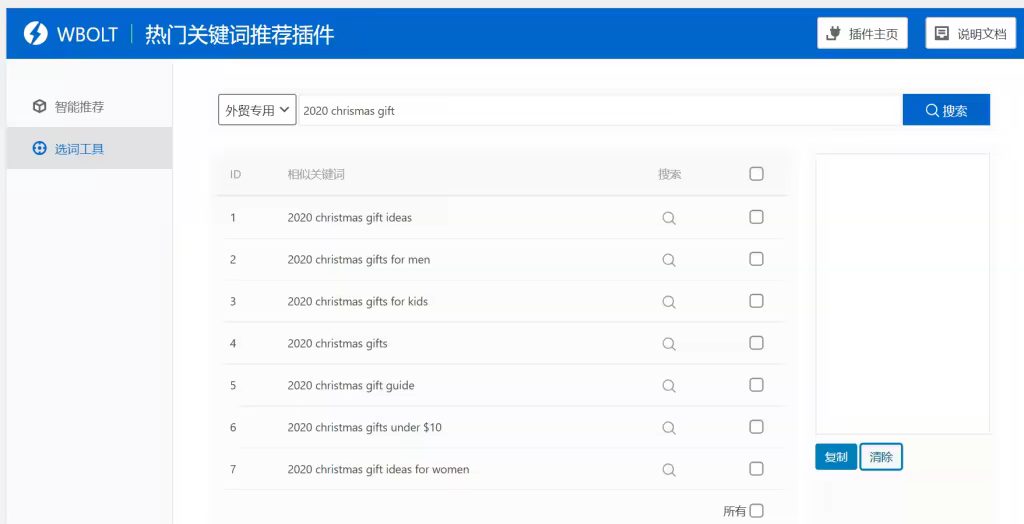Screen dimensions: 1024x524
Task: Search keyword '2020 christmas gift ideas' via magnifier icon
Action: [669, 218]
